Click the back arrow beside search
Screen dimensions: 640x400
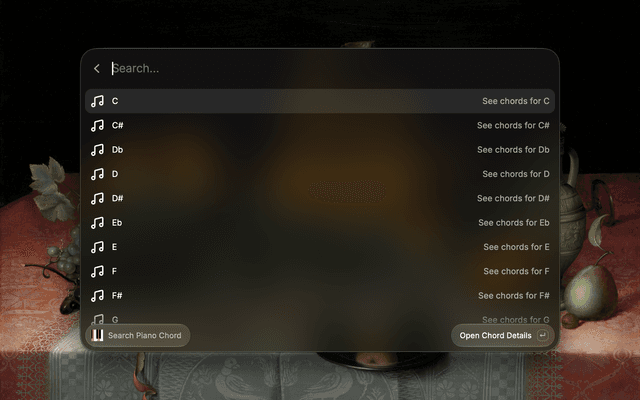coord(97,69)
